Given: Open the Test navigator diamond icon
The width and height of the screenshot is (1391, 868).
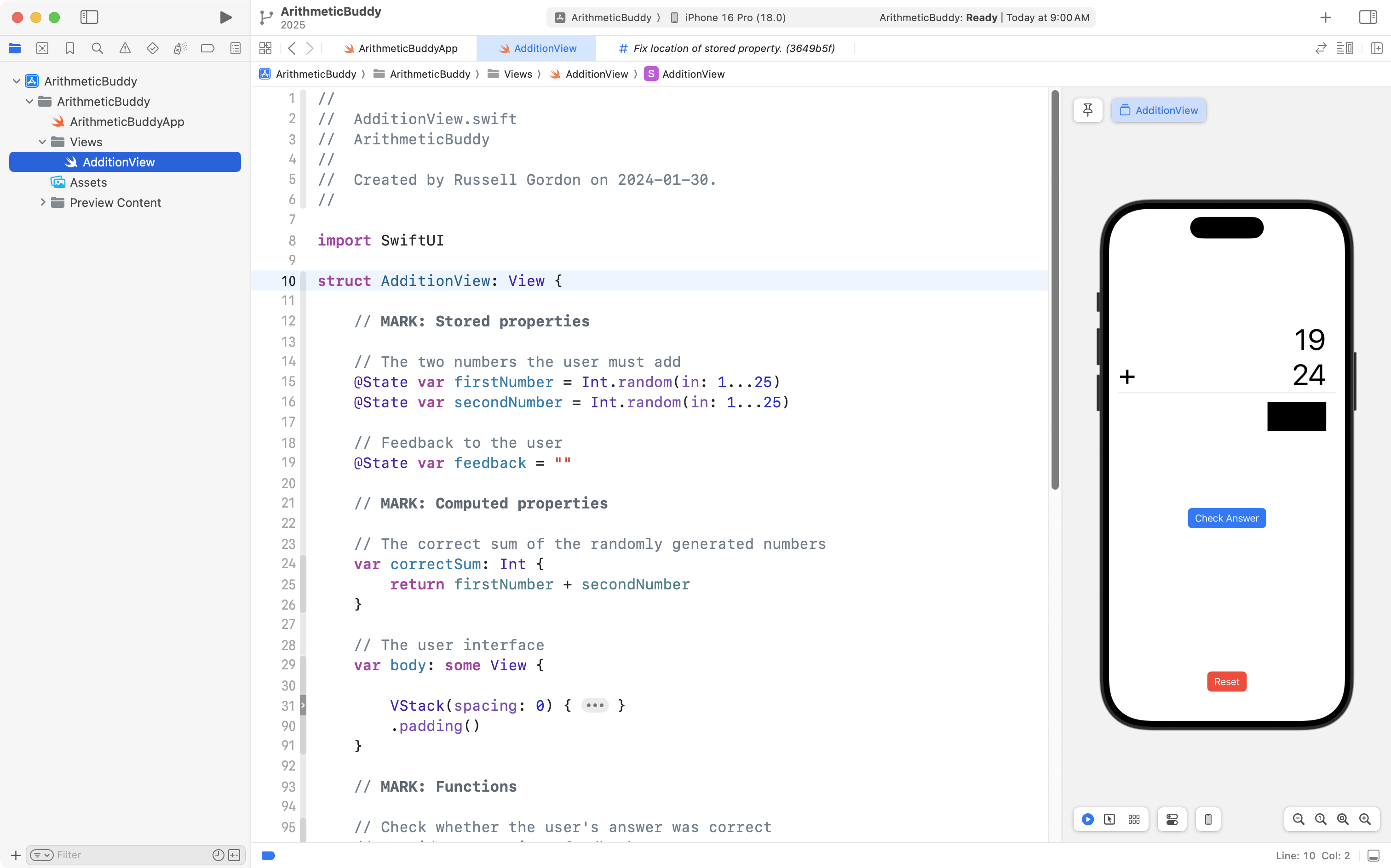Looking at the screenshot, I should click(152, 49).
